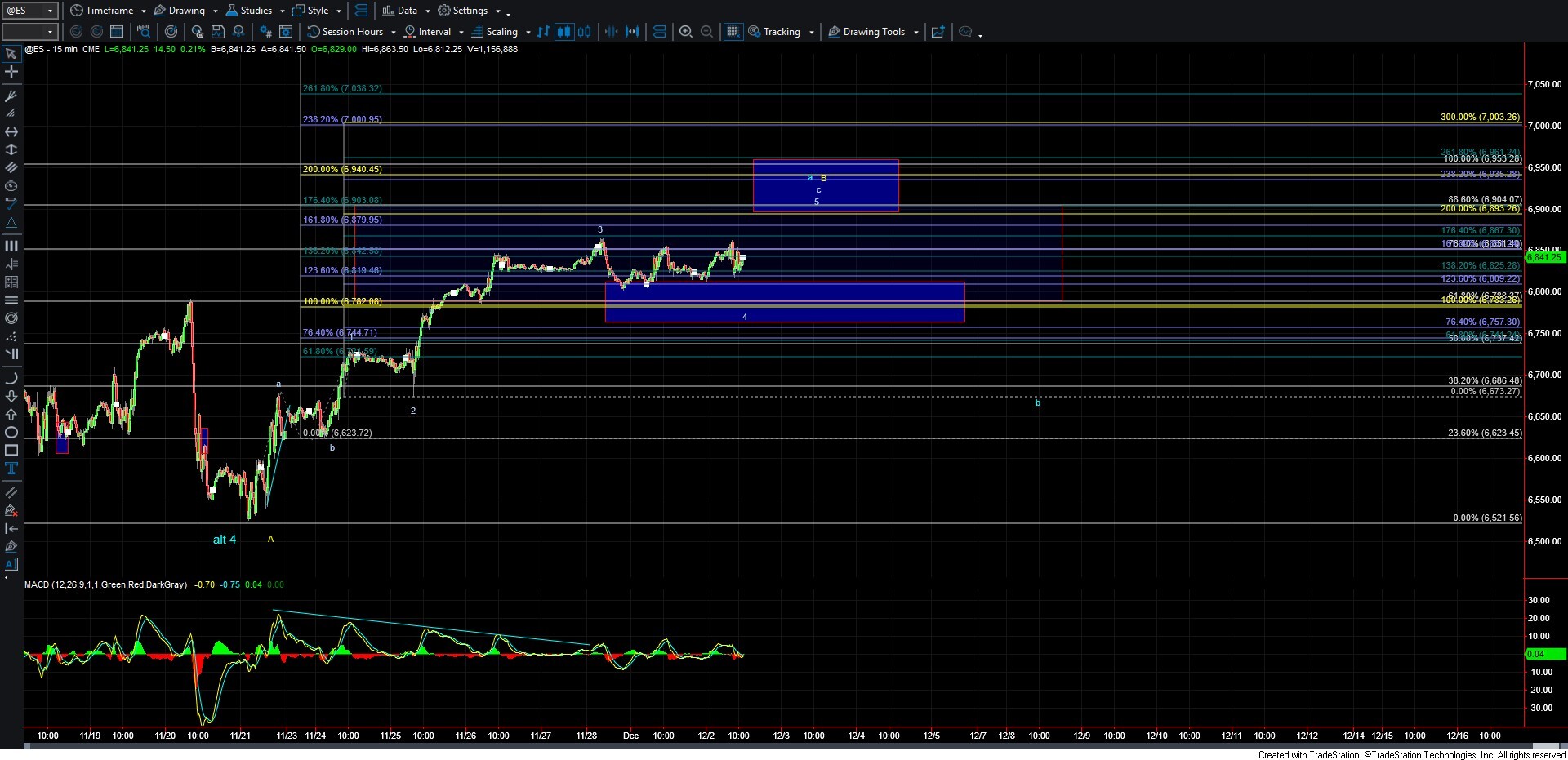Click the zoom in magnifier icon
The image size is (1568, 760).
click(x=686, y=32)
